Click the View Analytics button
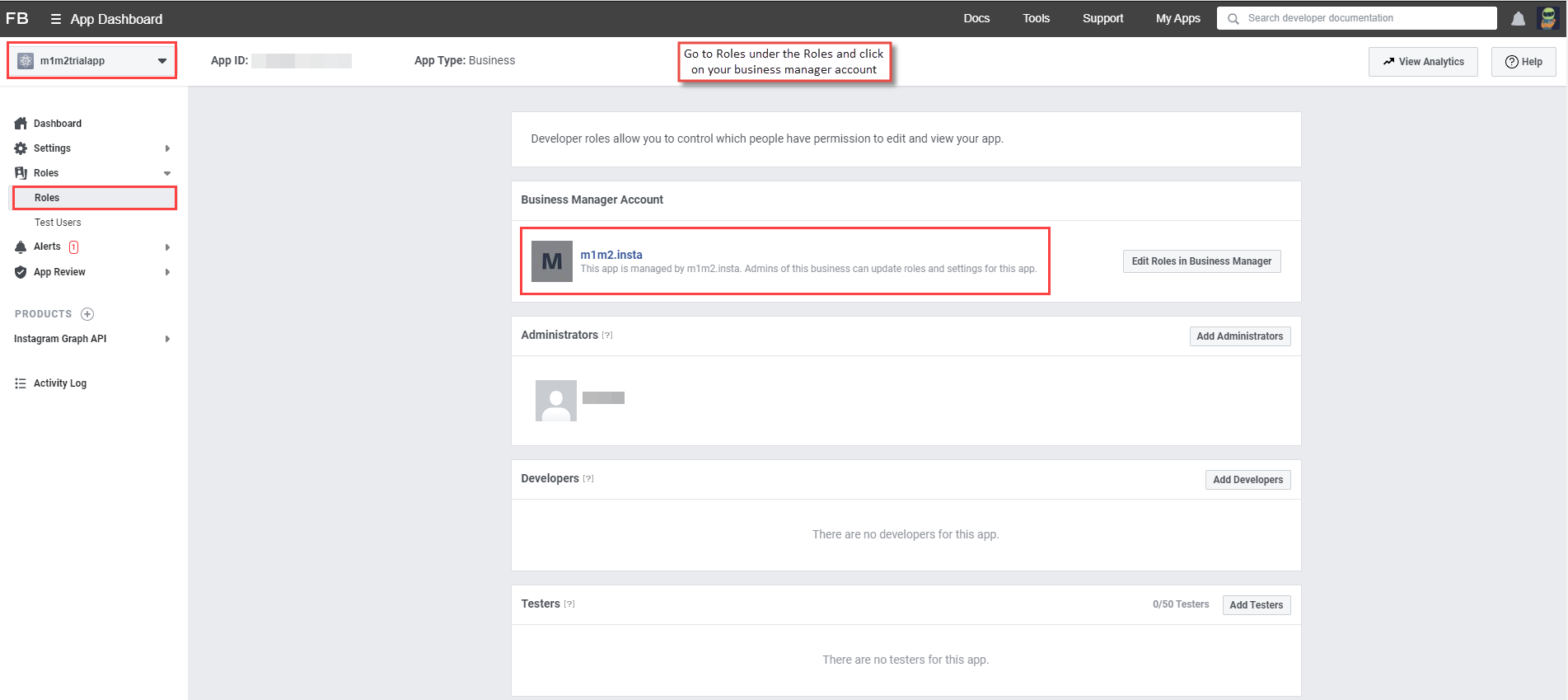The height and width of the screenshot is (700, 1568). click(1423, 62)
